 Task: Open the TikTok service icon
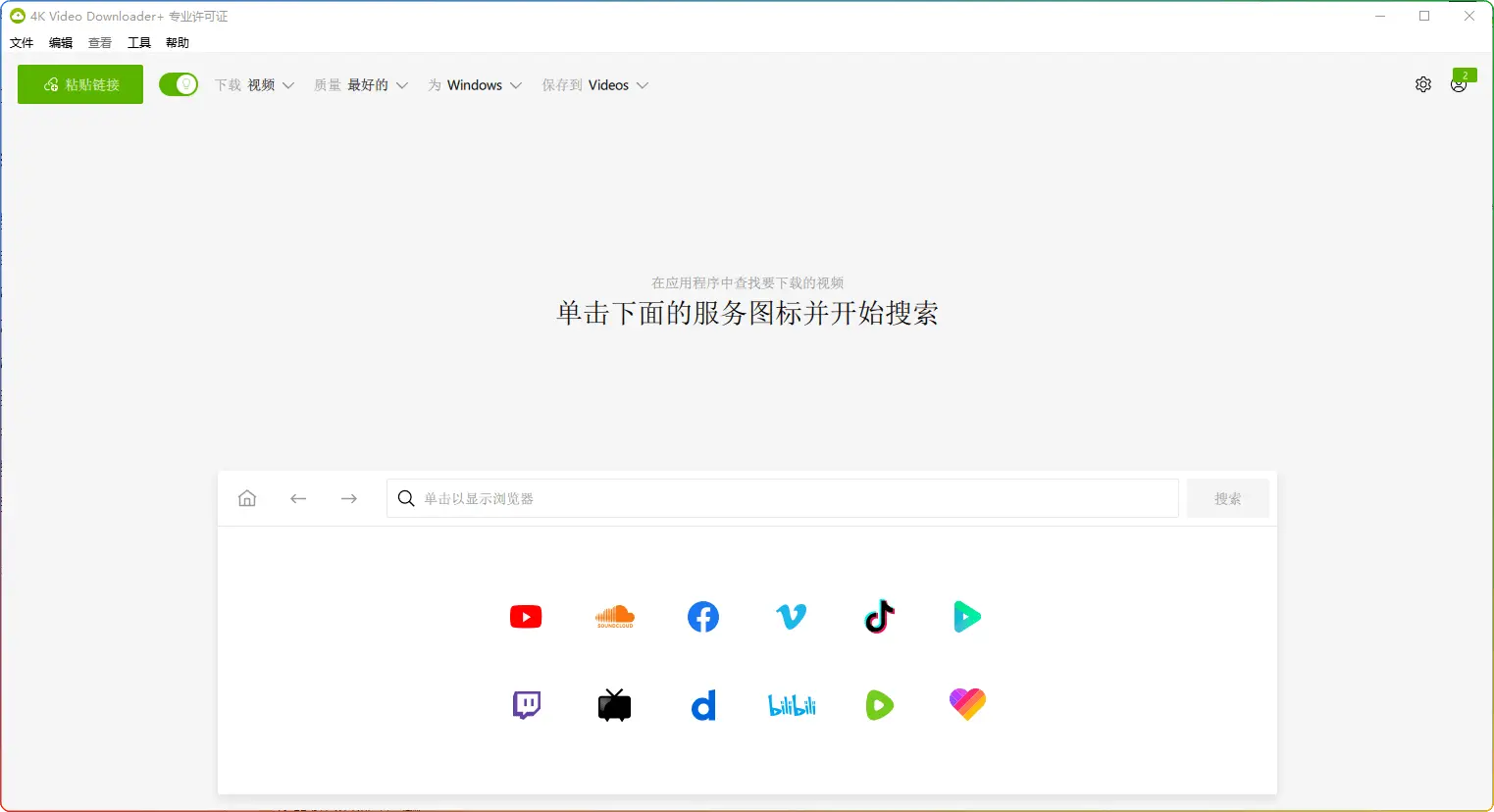click(x=879, y=617)
